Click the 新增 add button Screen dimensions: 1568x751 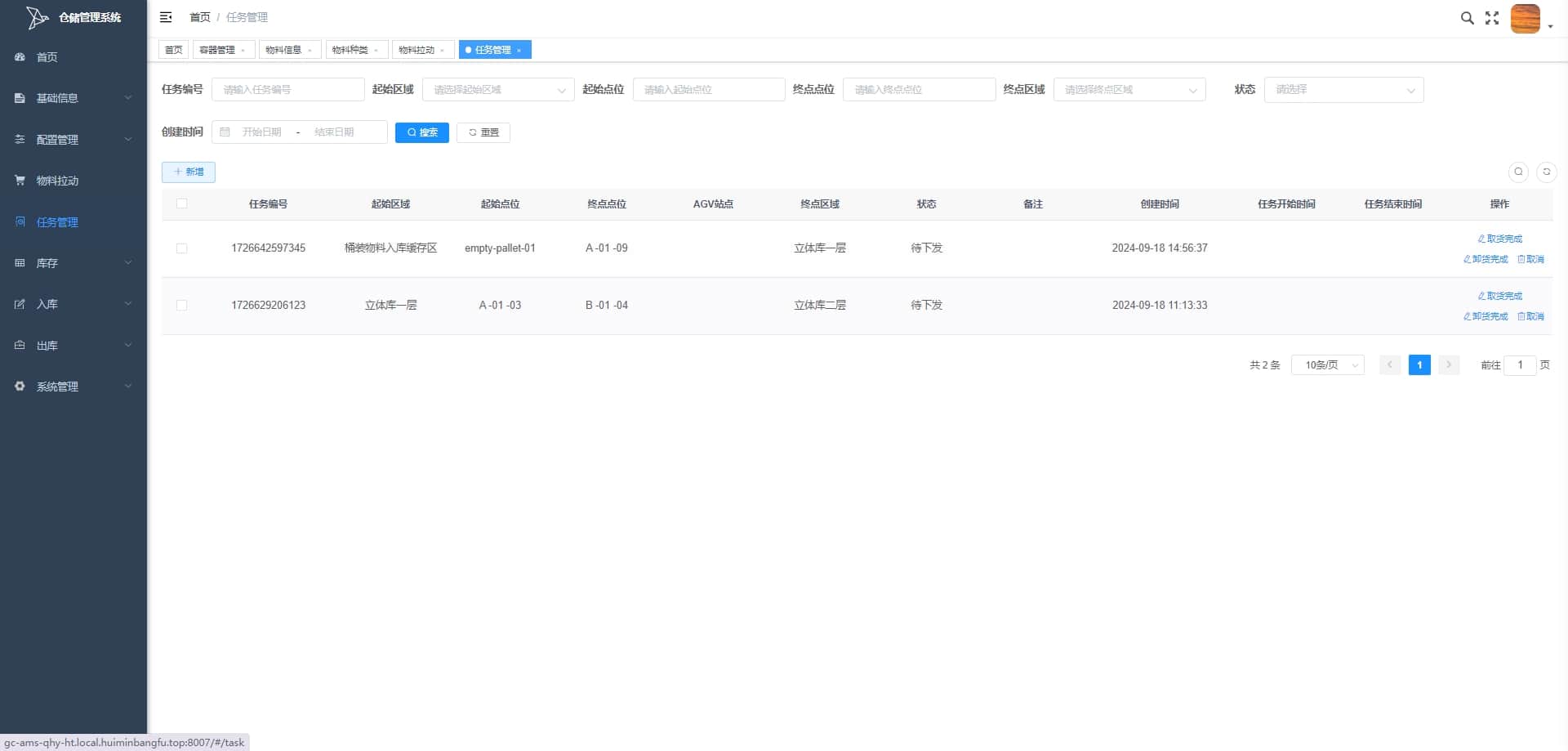189,172
